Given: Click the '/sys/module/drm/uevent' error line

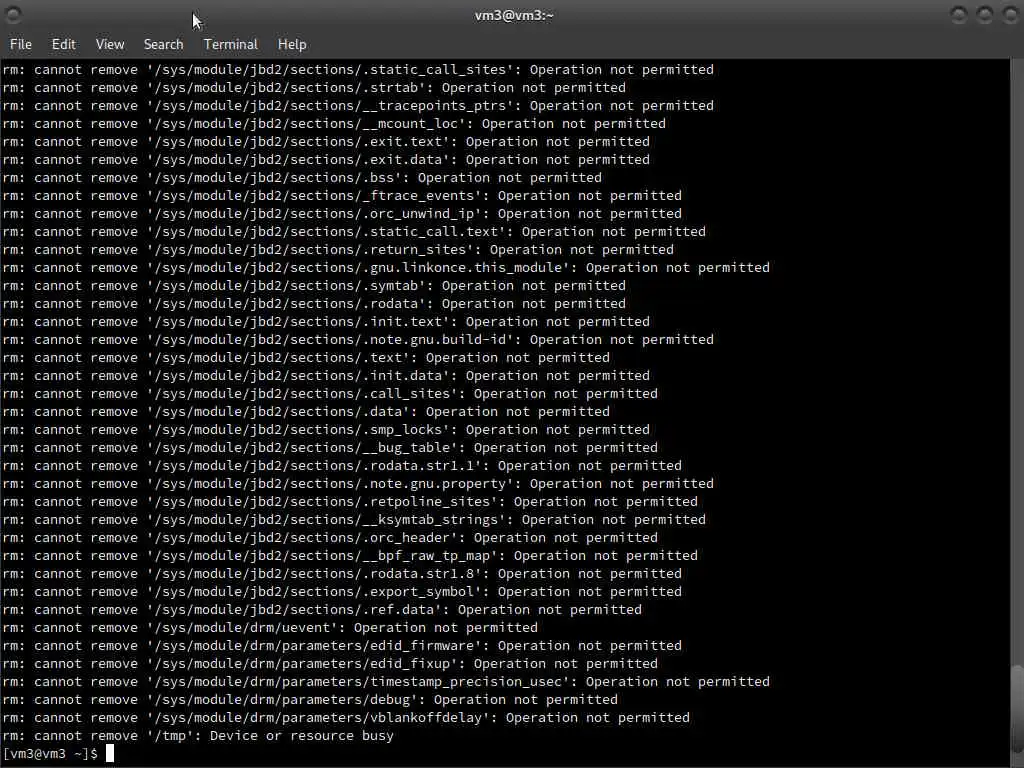Looking at the screenshot, I should (270, 628).
